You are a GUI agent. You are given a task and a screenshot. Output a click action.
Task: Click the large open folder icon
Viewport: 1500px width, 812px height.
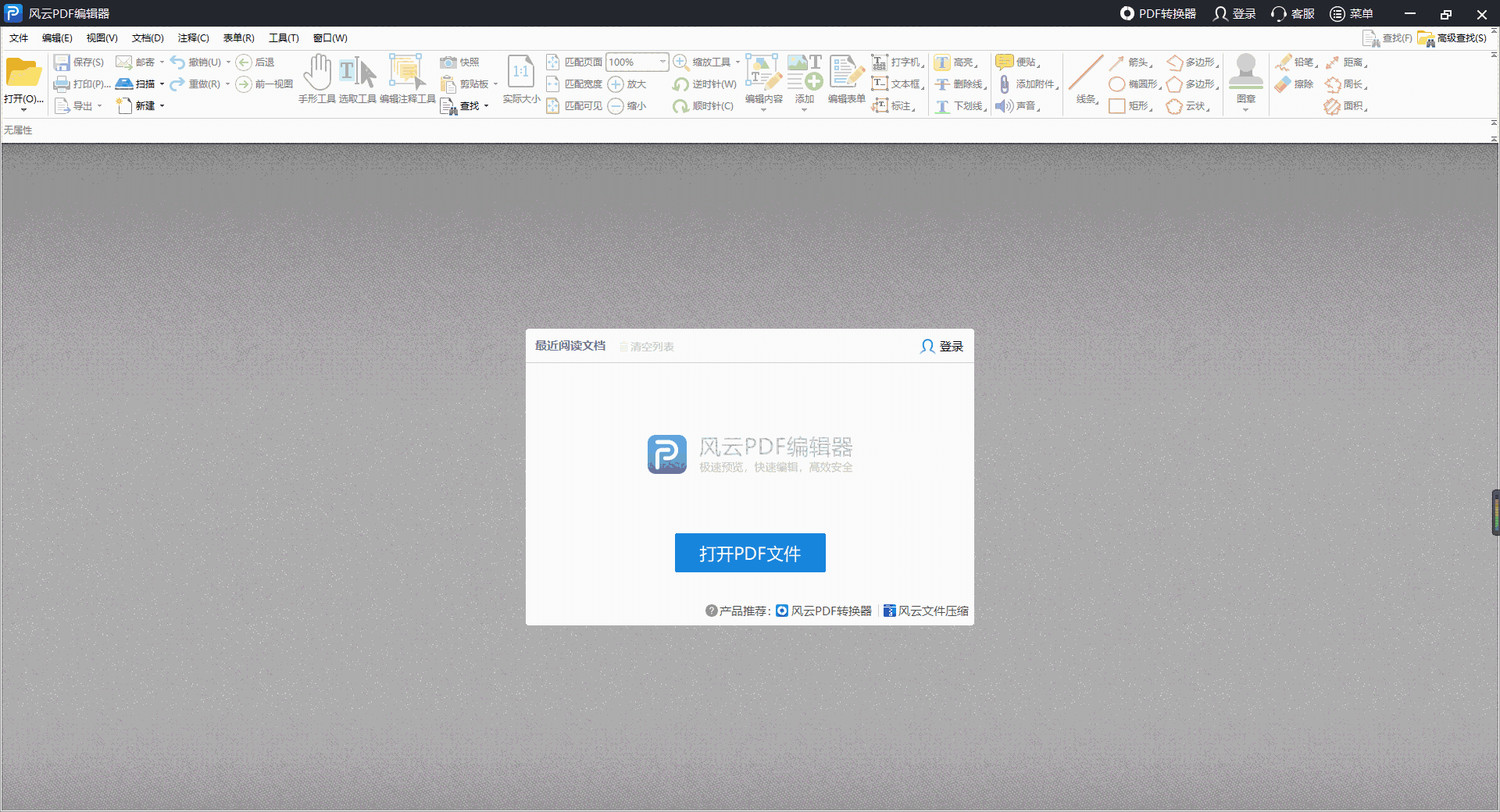[23, 73]
